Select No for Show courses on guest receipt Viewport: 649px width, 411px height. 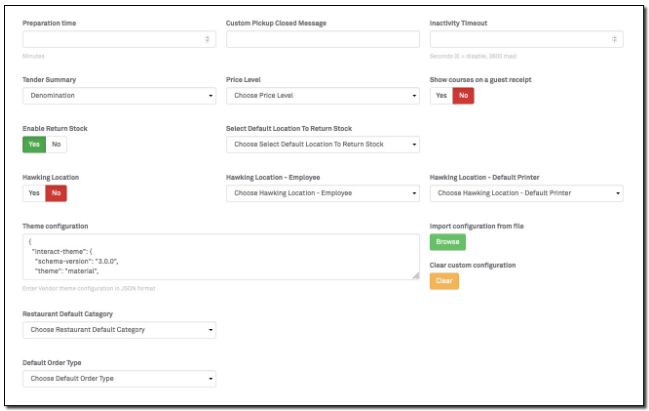(463, 96)
